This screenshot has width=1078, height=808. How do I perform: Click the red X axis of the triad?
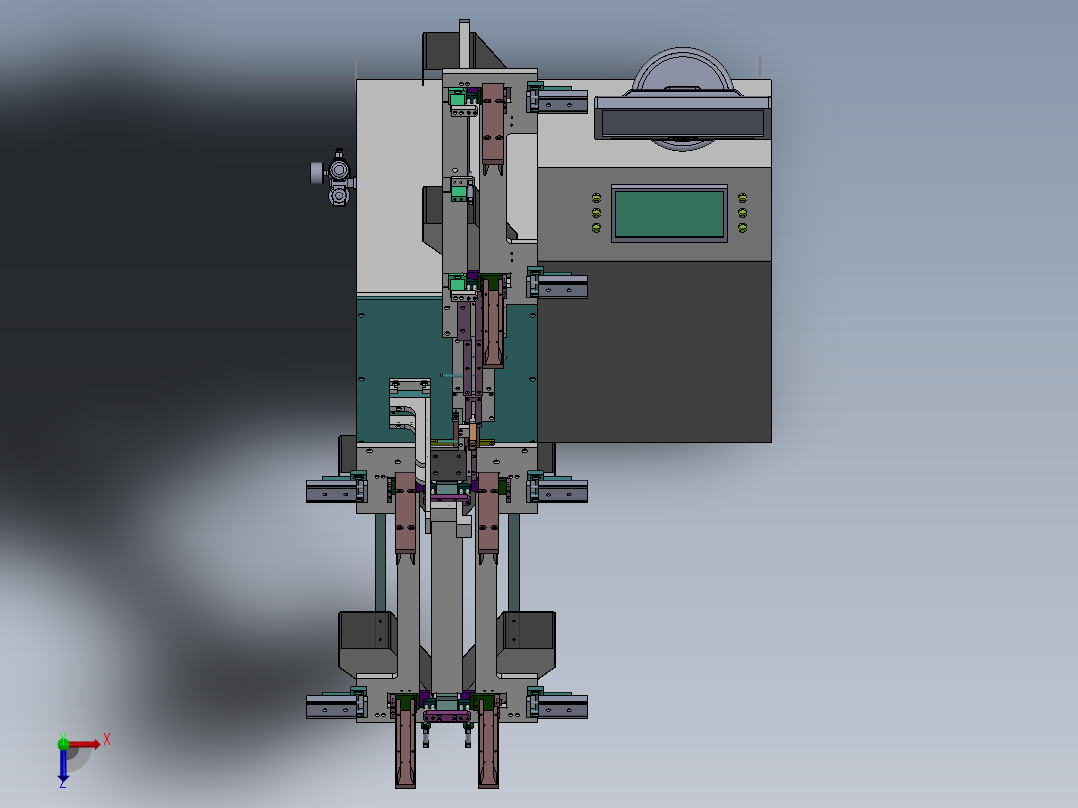pyautogui.click(x=85, y=744)
